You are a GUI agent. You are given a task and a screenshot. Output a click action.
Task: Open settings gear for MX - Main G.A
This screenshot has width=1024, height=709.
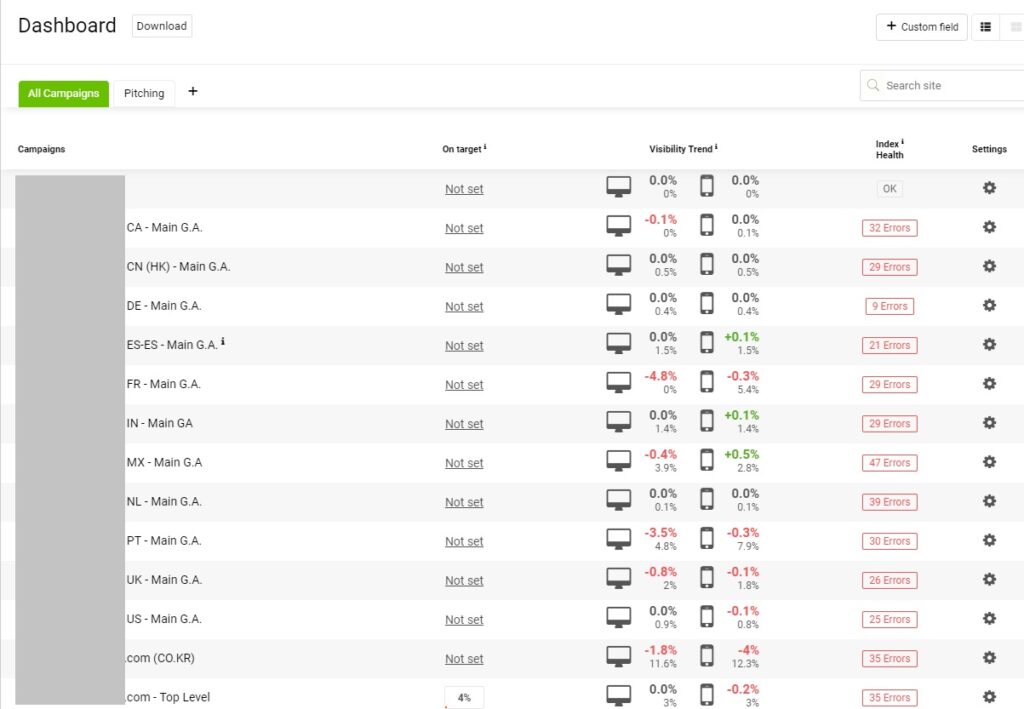point(989,462)
